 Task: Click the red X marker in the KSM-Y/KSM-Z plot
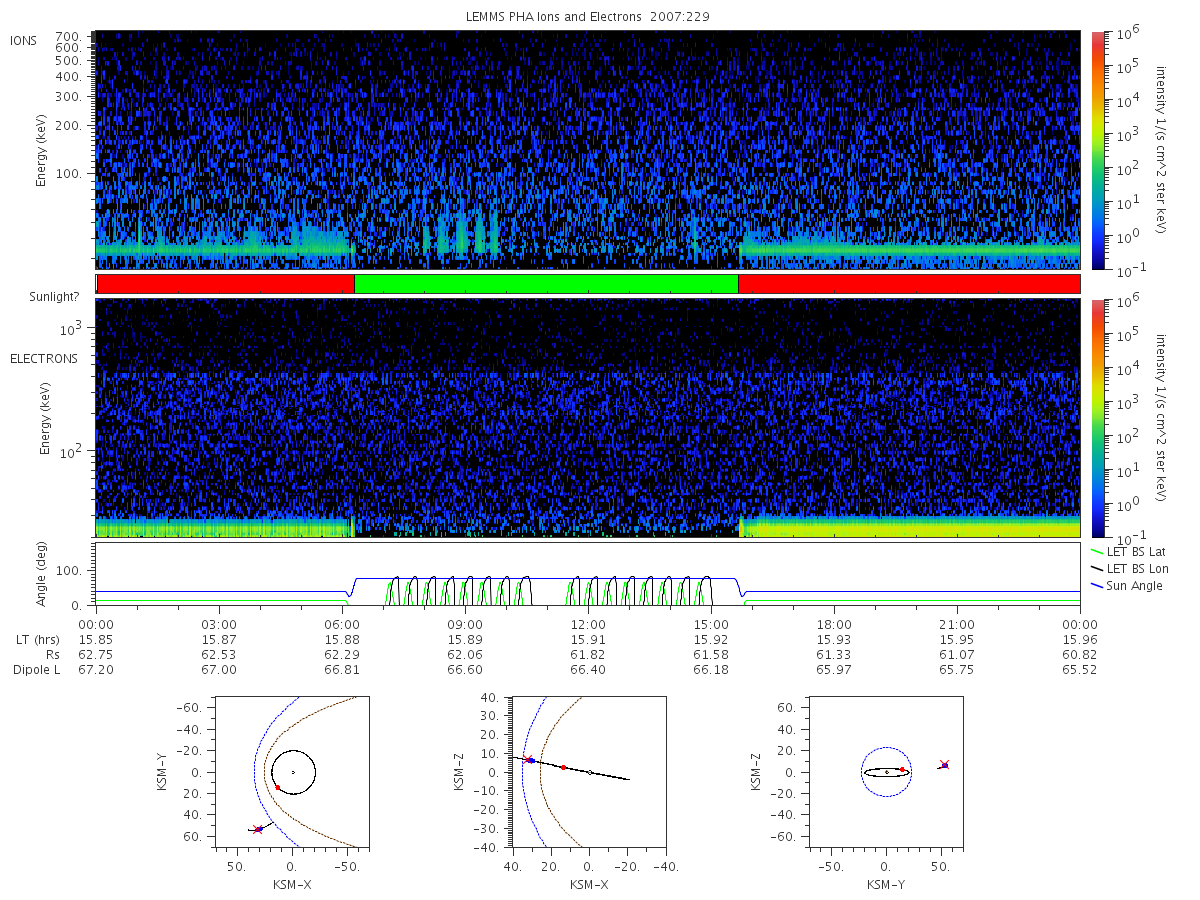coord(944,764)
